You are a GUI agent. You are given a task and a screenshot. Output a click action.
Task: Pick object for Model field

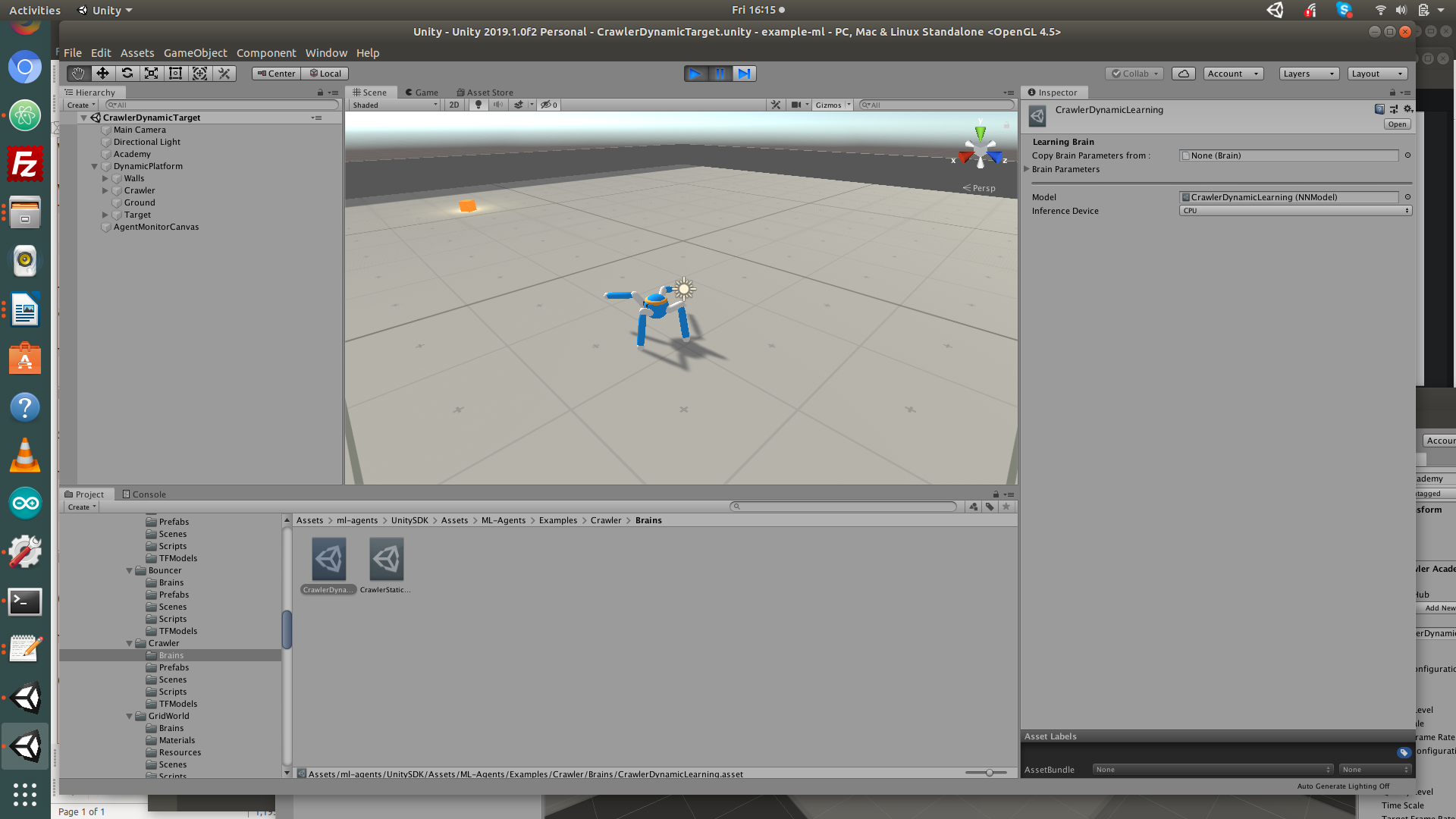tap(1407, 197)
